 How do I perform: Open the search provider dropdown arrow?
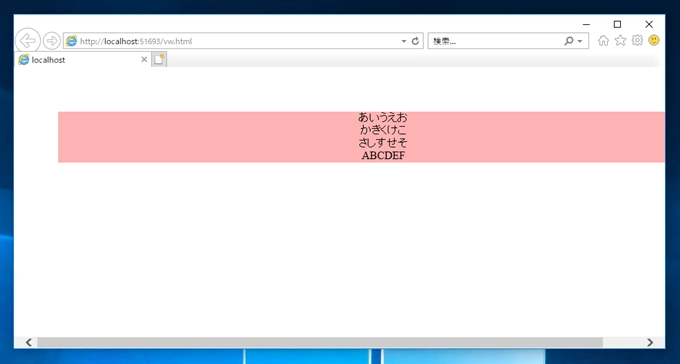click(x=580, y=42)
